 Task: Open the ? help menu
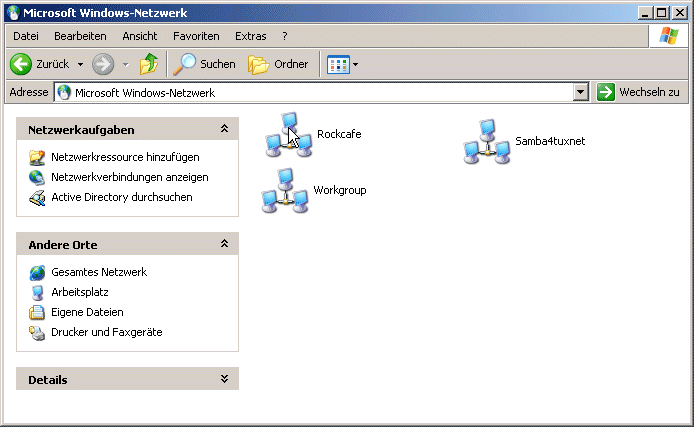[x=285, y=36]
